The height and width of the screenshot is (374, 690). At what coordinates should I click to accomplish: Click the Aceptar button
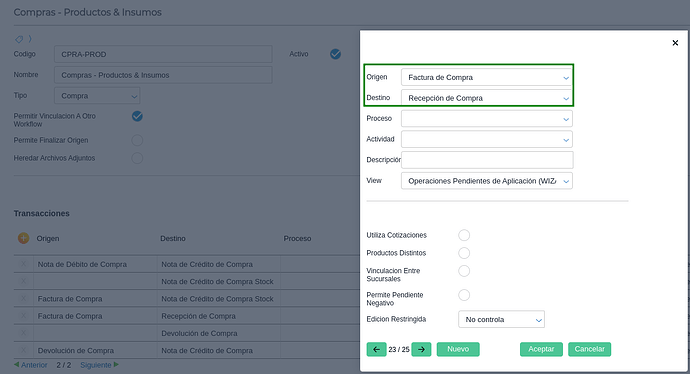(541, 349)
